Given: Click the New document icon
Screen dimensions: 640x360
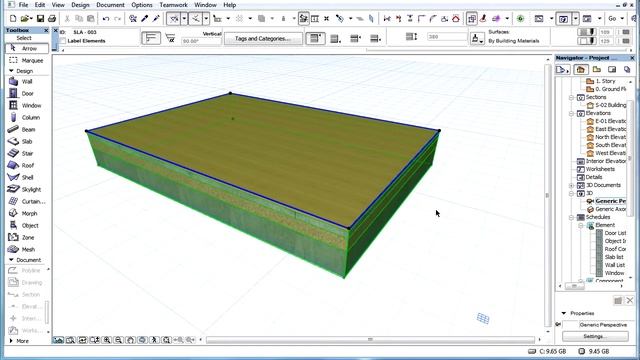Looking at the screenshot, I should pyautogui.click(x=13, y=18).
